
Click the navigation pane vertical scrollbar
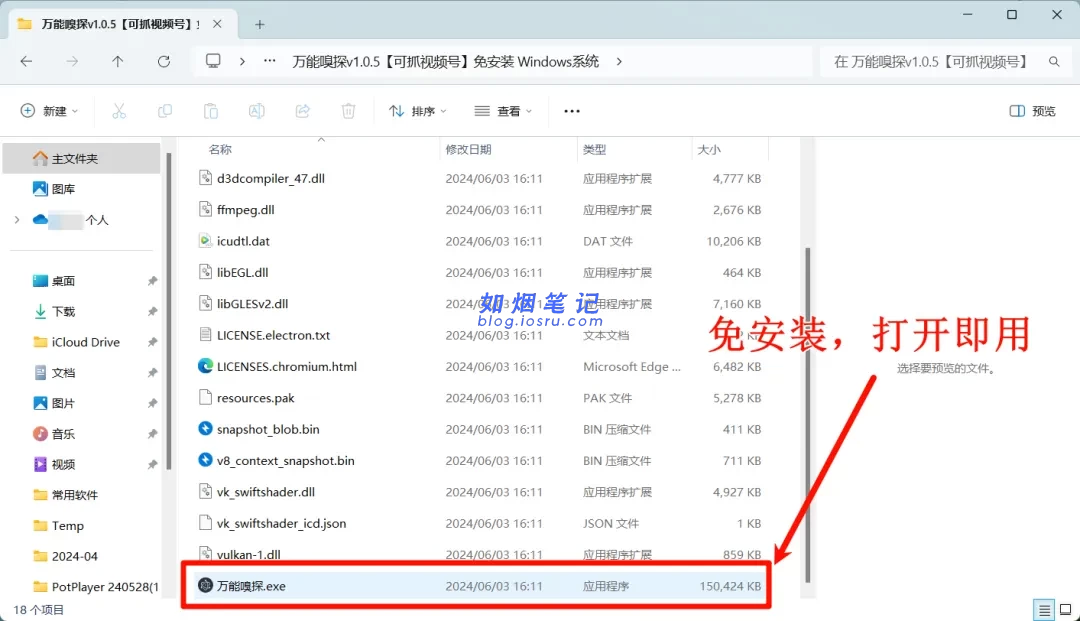(169, 311)
